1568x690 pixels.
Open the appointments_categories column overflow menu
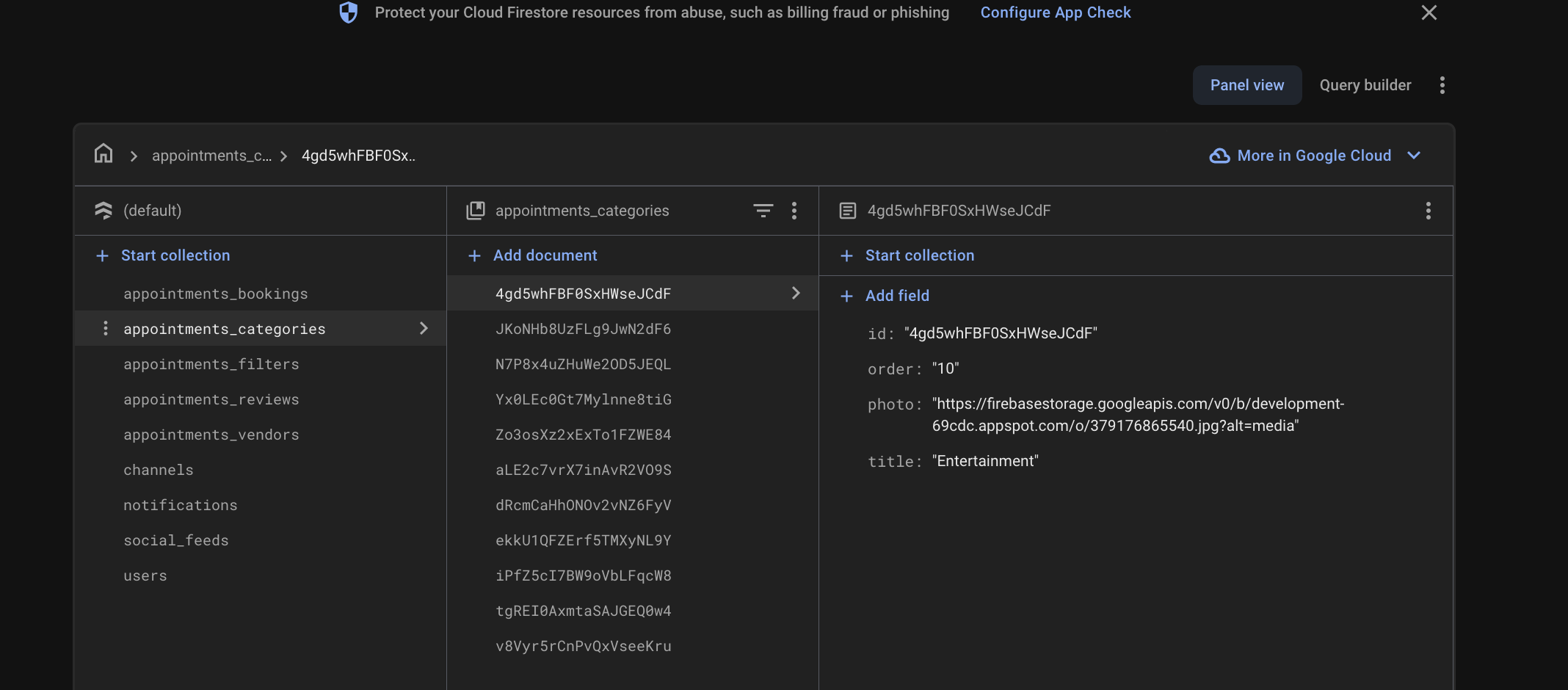(x=794, y=211)
